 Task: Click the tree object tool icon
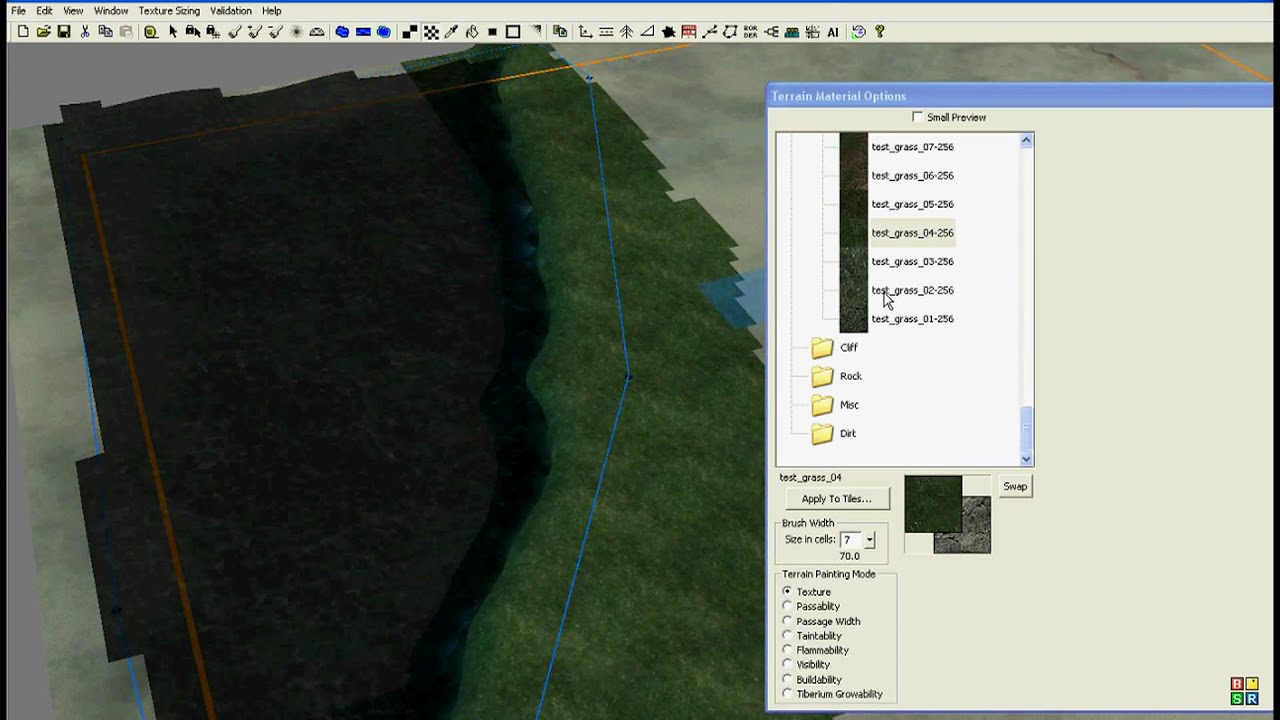[626, 32]
